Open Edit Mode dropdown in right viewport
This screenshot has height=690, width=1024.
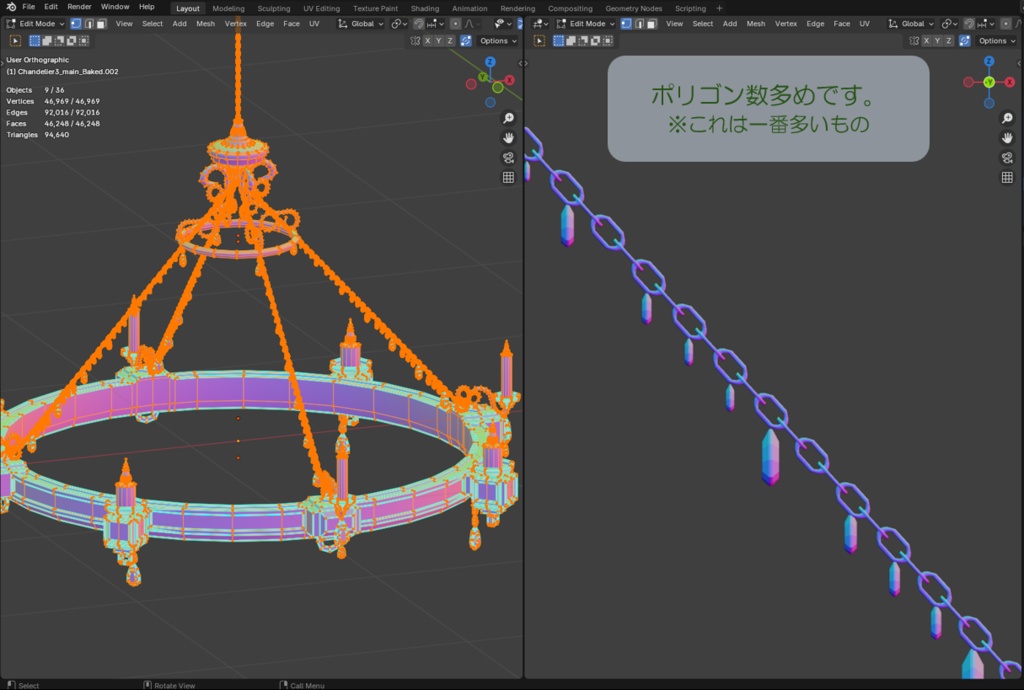(x=586, y=24)
